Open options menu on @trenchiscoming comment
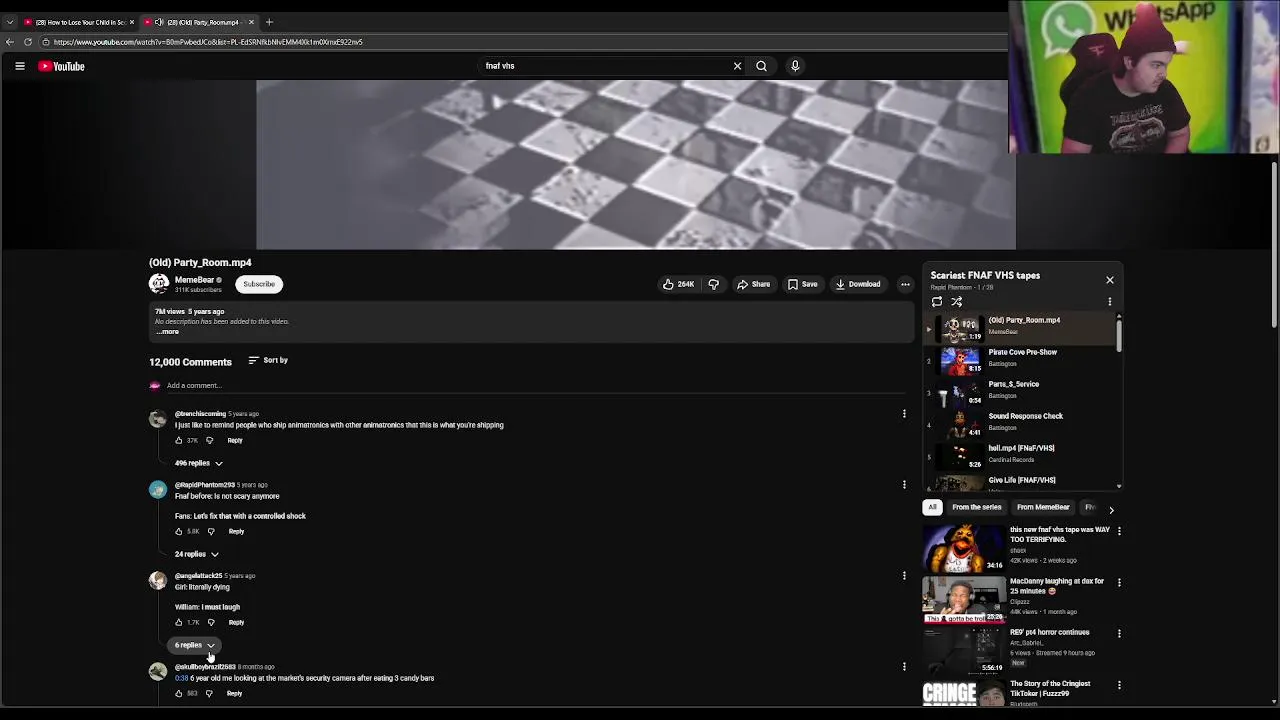The height and width of the screenshot is (720, 1280). tap(904, 414)
